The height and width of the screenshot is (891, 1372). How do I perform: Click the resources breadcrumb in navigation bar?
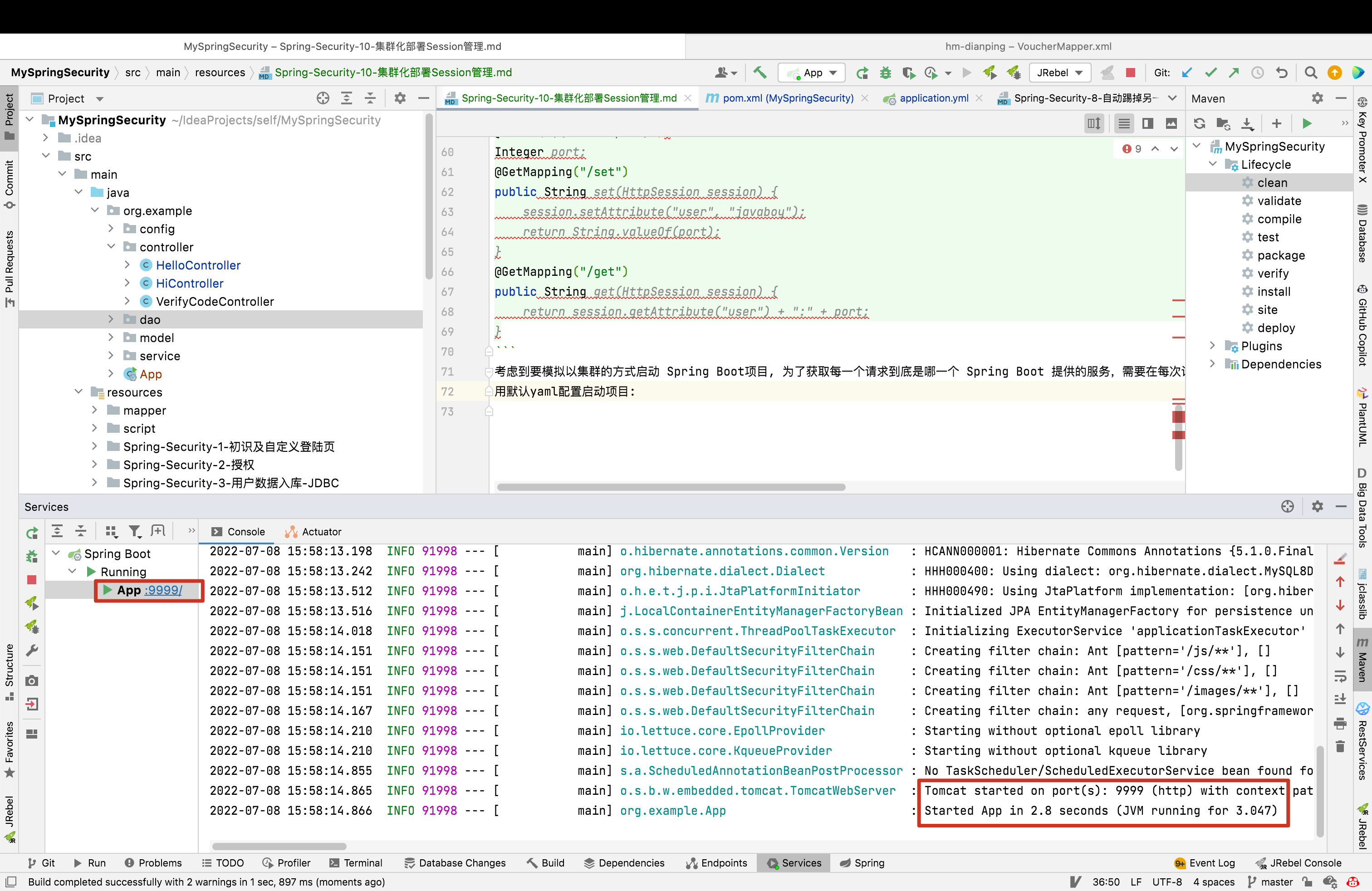tap(220, 73)
